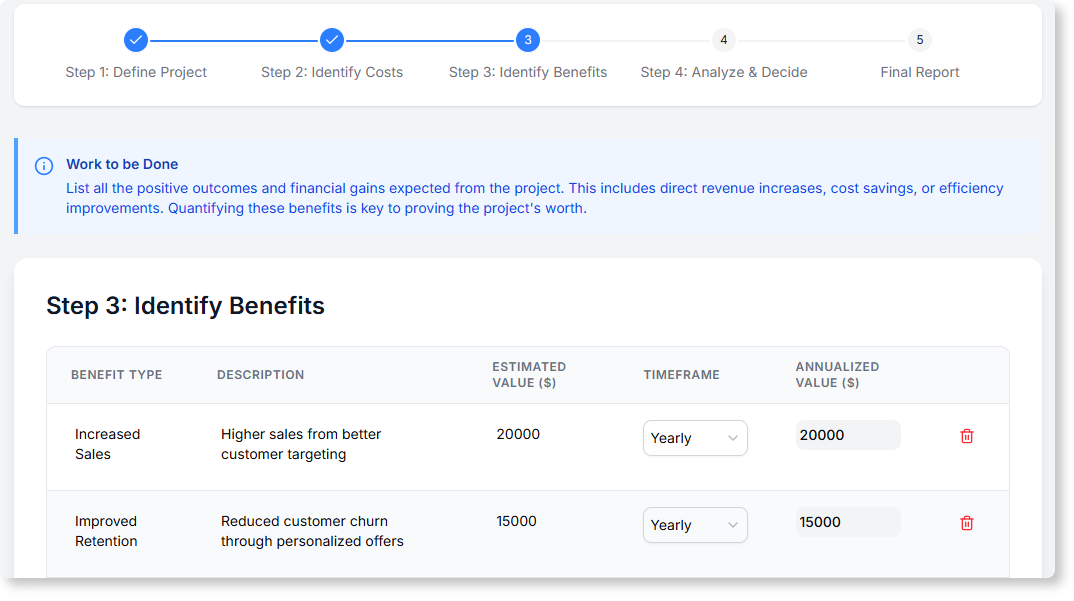This screenshot has height=601, width=1074.
Task: Go to the Final Report step
Action: tap(919, 72)
